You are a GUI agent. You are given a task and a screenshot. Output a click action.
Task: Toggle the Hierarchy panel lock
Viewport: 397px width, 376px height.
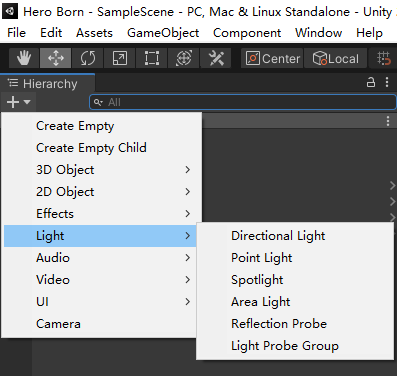pos(371,82)
